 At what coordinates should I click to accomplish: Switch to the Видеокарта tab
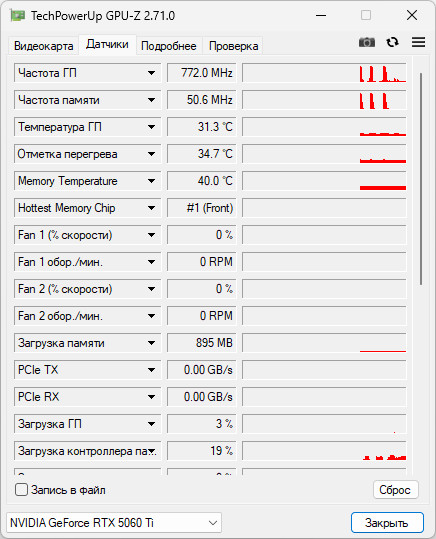[x=43, y=46]
